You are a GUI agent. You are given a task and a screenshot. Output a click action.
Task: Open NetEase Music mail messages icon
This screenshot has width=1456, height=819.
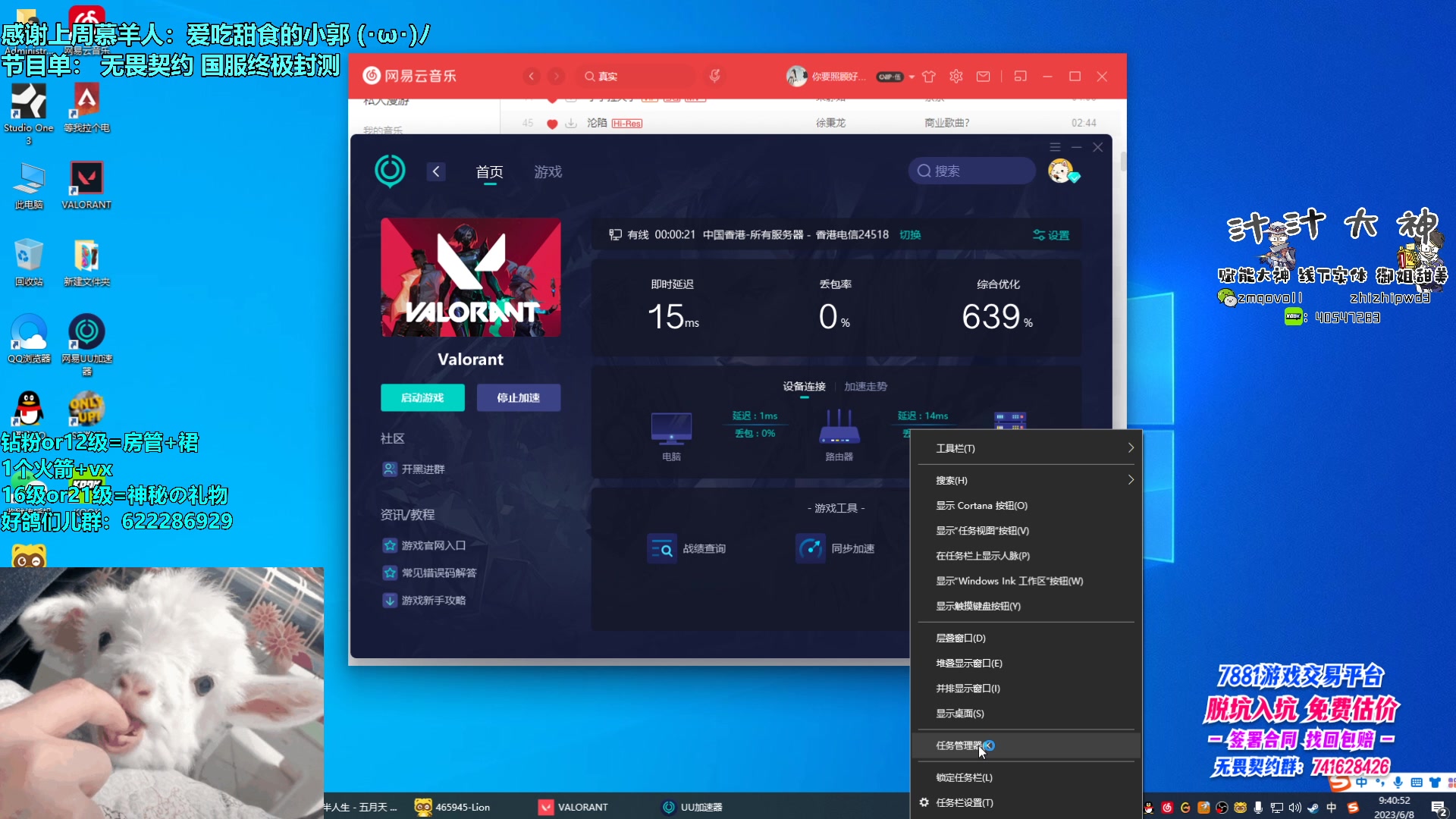(984, 77)
